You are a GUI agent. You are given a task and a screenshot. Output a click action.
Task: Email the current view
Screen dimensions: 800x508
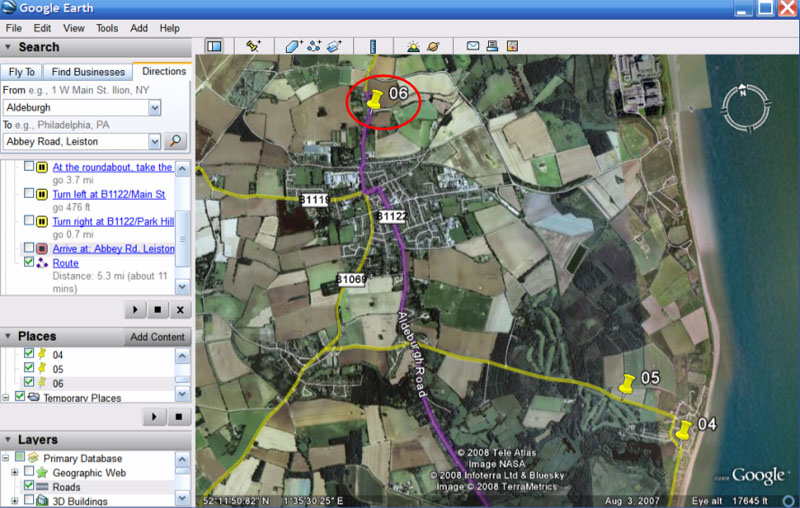pos(473,46)
